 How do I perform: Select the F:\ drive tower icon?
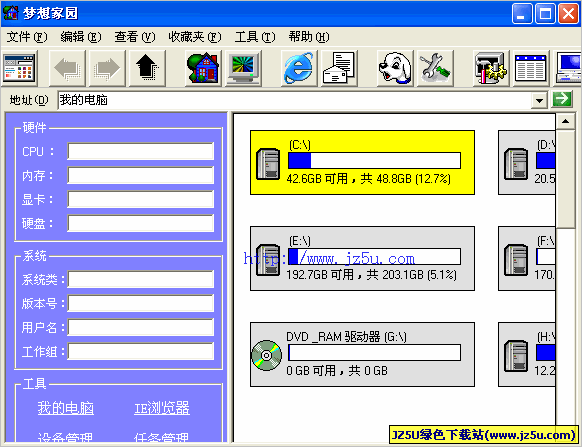(x=516, y=260)
